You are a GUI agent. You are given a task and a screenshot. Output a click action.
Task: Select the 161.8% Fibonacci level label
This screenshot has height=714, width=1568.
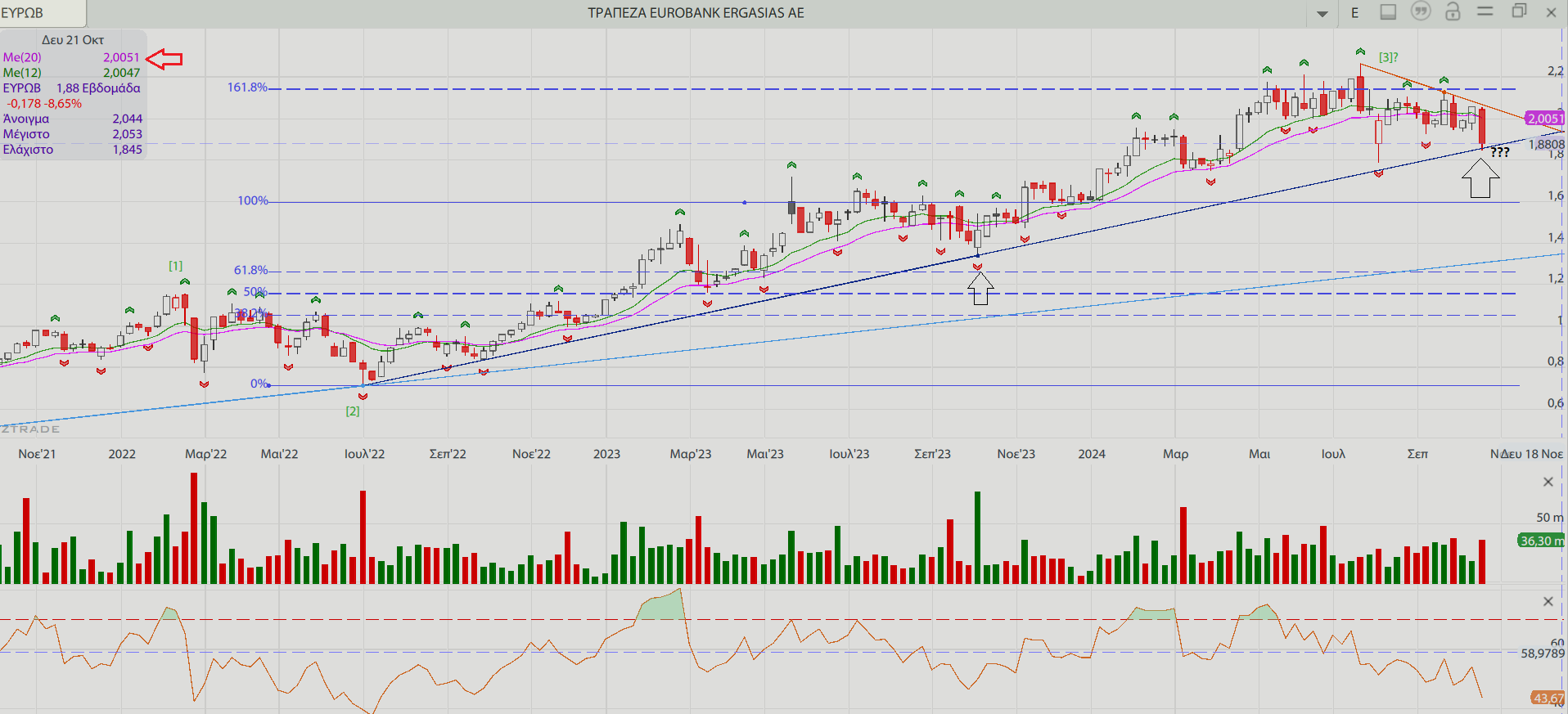[x=247, y=87]
